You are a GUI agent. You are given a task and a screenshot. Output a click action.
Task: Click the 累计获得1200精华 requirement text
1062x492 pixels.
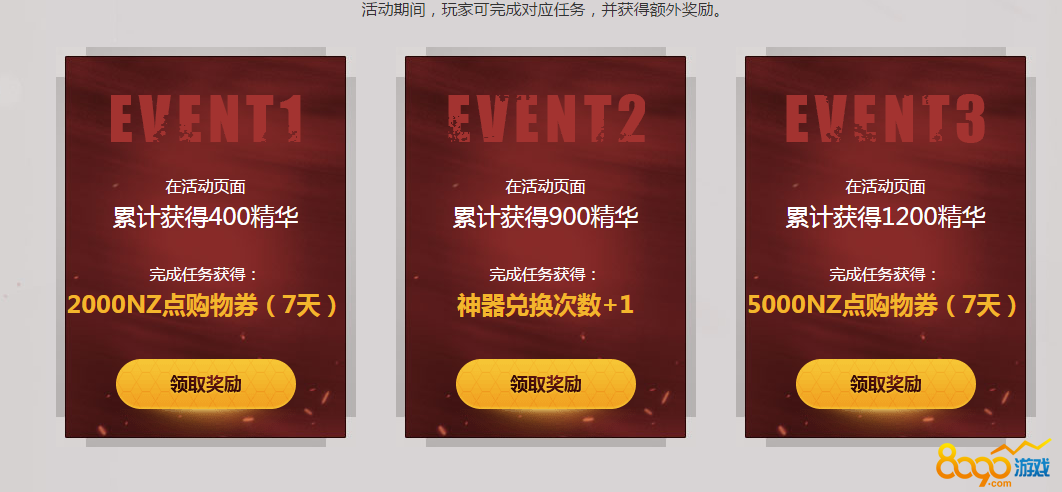[x=886, y=218]
